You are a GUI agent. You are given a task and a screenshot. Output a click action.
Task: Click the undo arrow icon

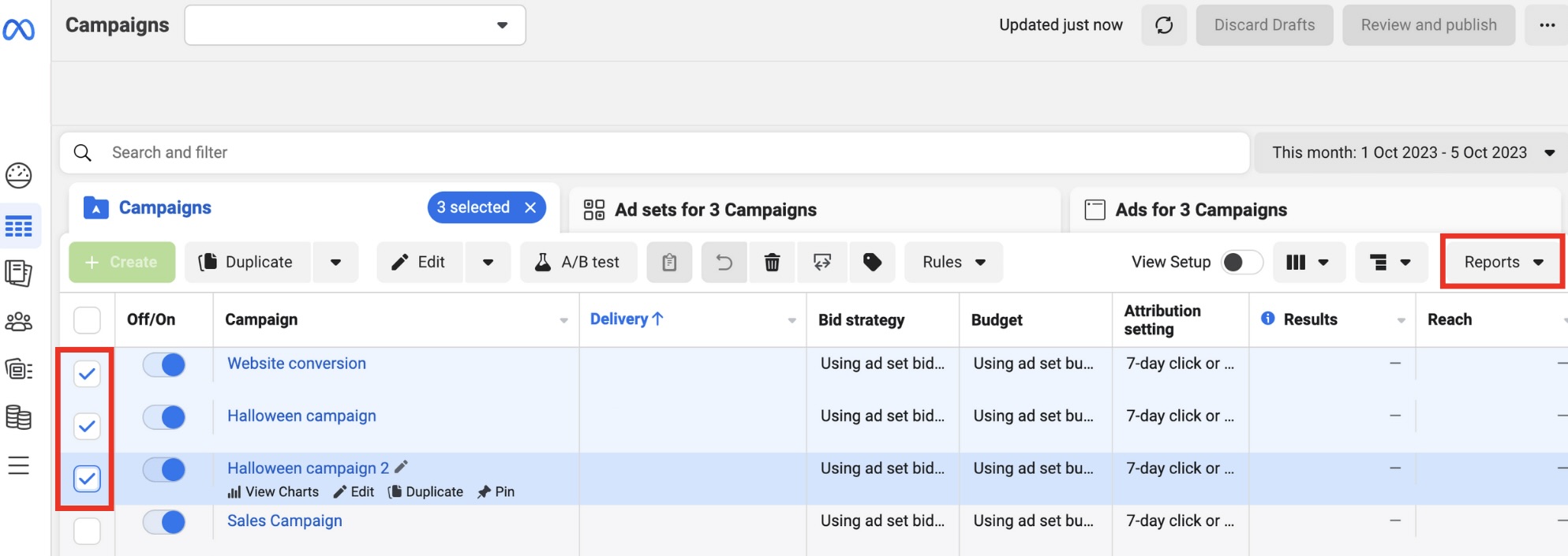724,262
